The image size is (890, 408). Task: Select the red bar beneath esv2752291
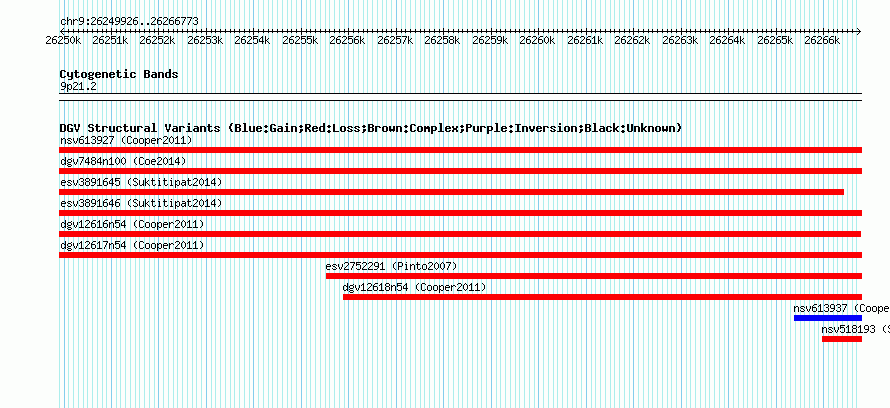click(x=594, y=276)
